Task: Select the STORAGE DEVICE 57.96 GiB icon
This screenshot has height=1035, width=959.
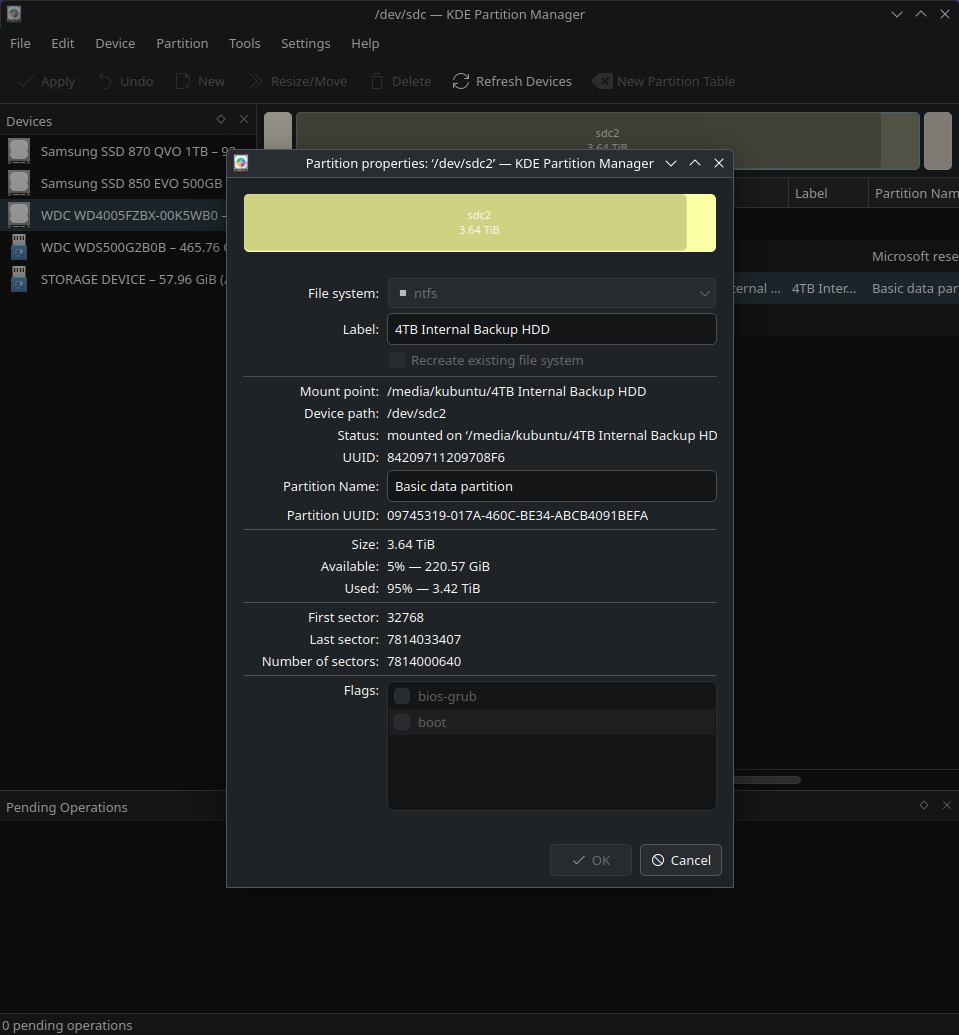Action: tap(19, 280)
